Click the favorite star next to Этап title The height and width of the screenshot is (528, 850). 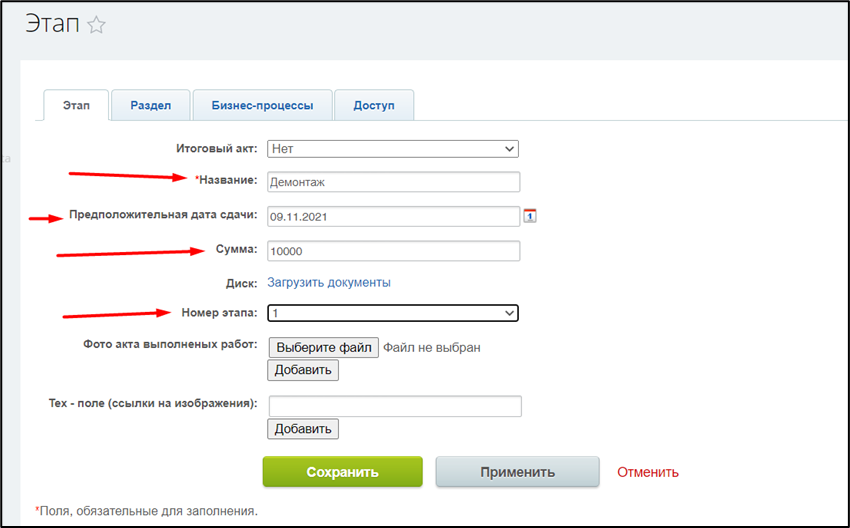(x=96, y=26)
